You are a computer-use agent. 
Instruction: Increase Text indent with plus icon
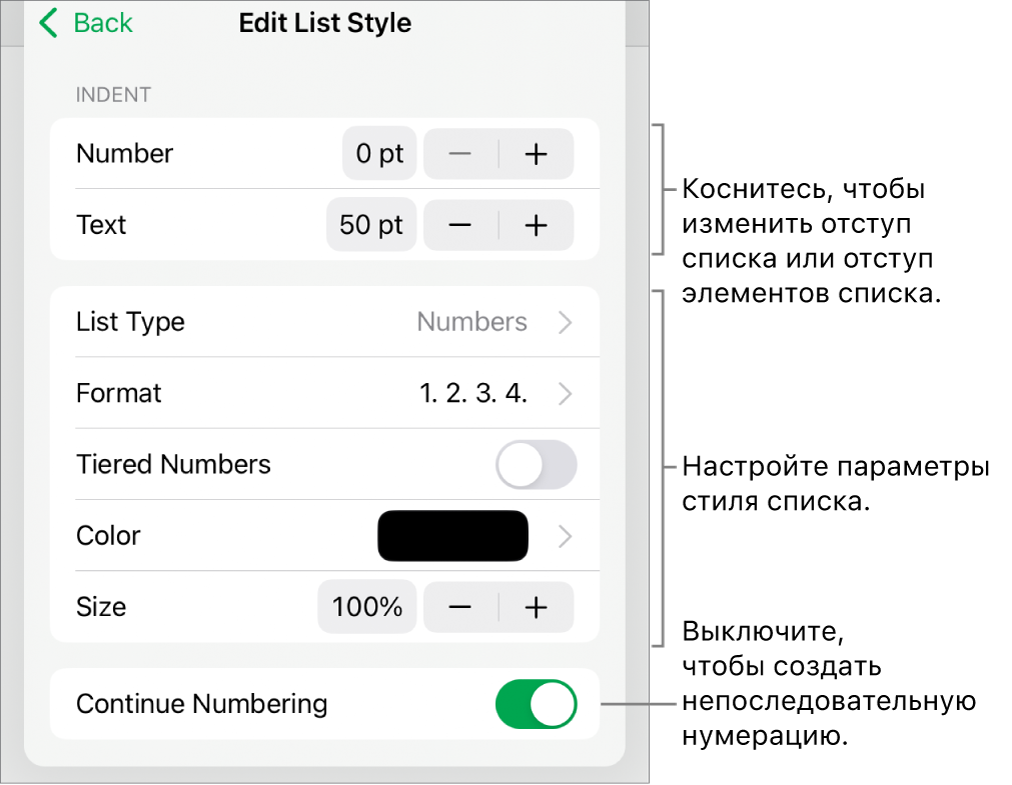(537, 225)
